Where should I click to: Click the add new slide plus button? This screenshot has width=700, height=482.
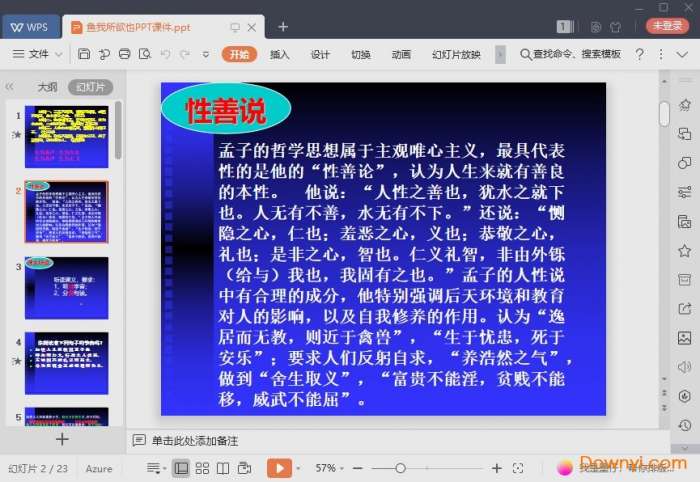(62, 439)
